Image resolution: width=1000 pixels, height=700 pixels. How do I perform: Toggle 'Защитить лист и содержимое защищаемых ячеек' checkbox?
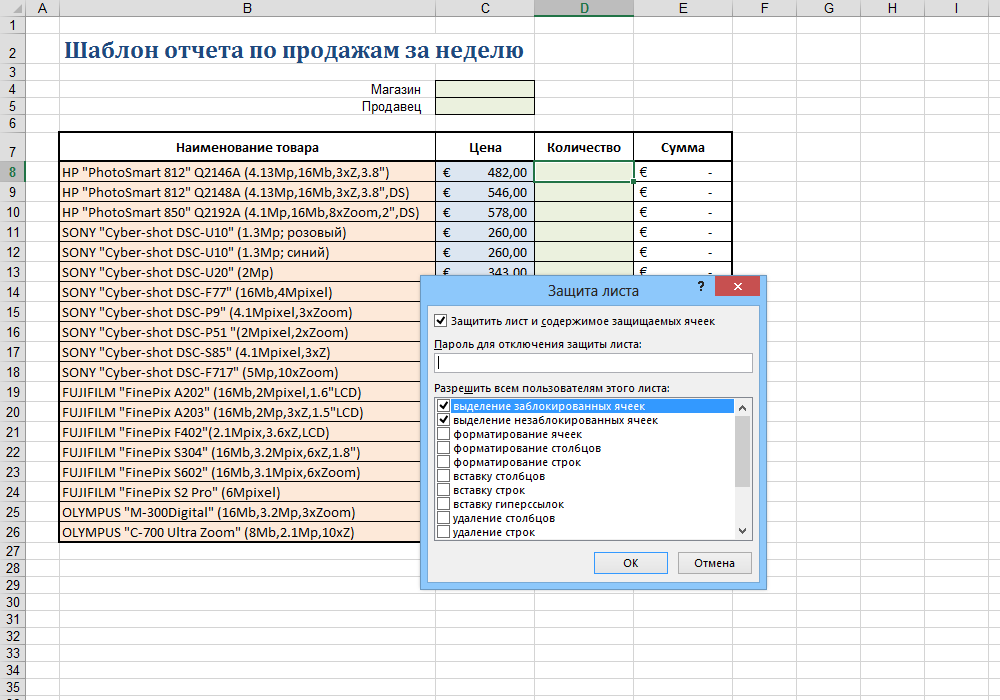pyautogui.click(x=441, y=321)
